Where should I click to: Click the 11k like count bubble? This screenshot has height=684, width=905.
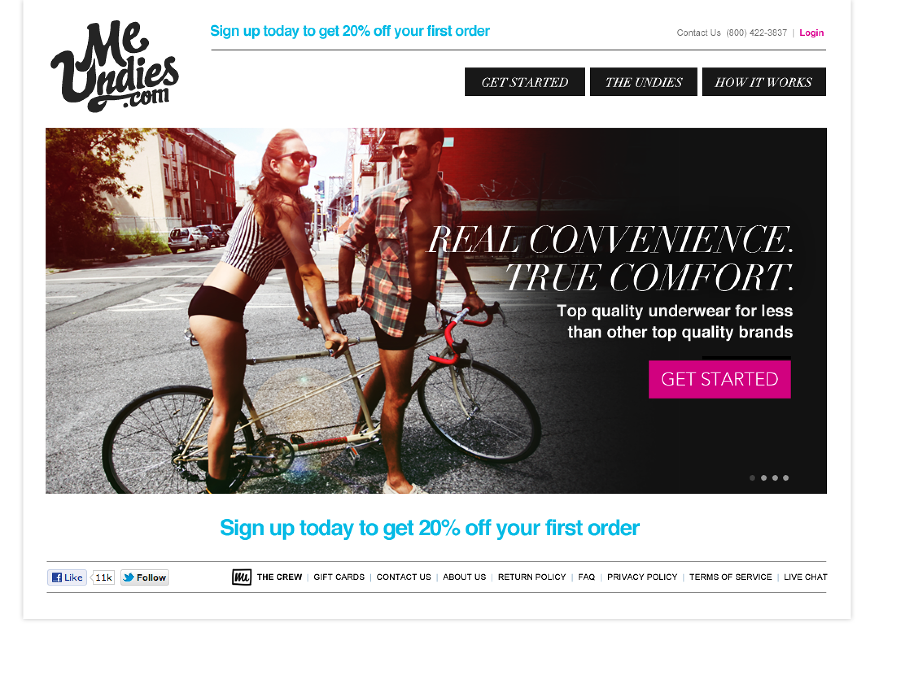point(103,577)
